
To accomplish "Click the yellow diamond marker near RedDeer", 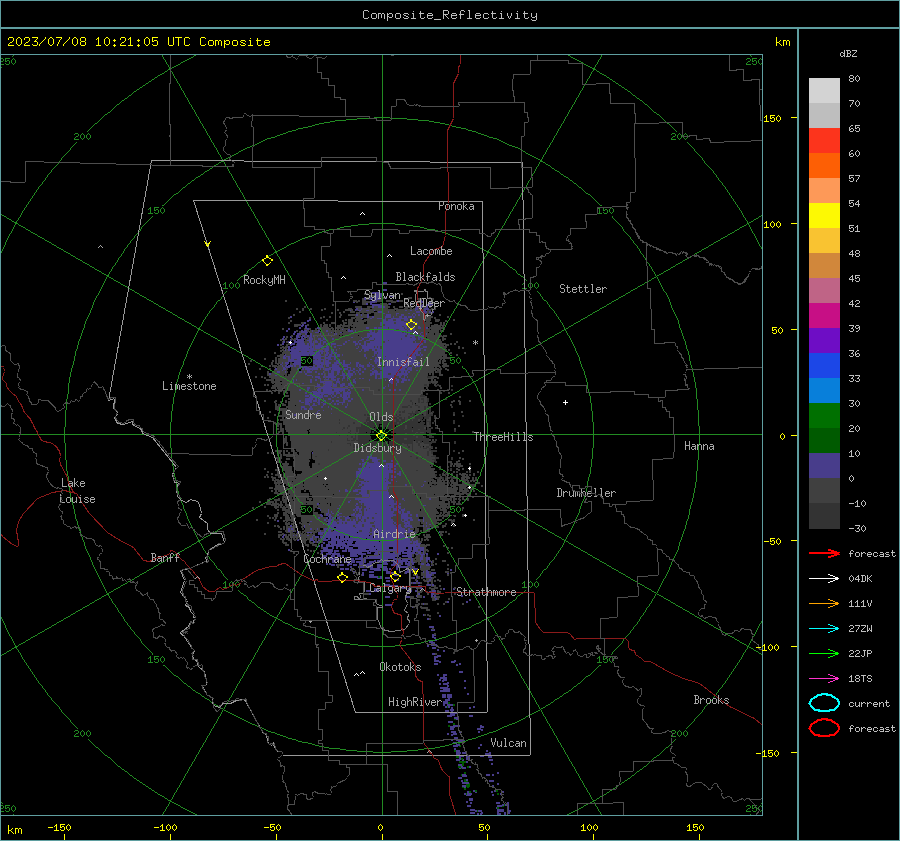I will pos(411,325).
